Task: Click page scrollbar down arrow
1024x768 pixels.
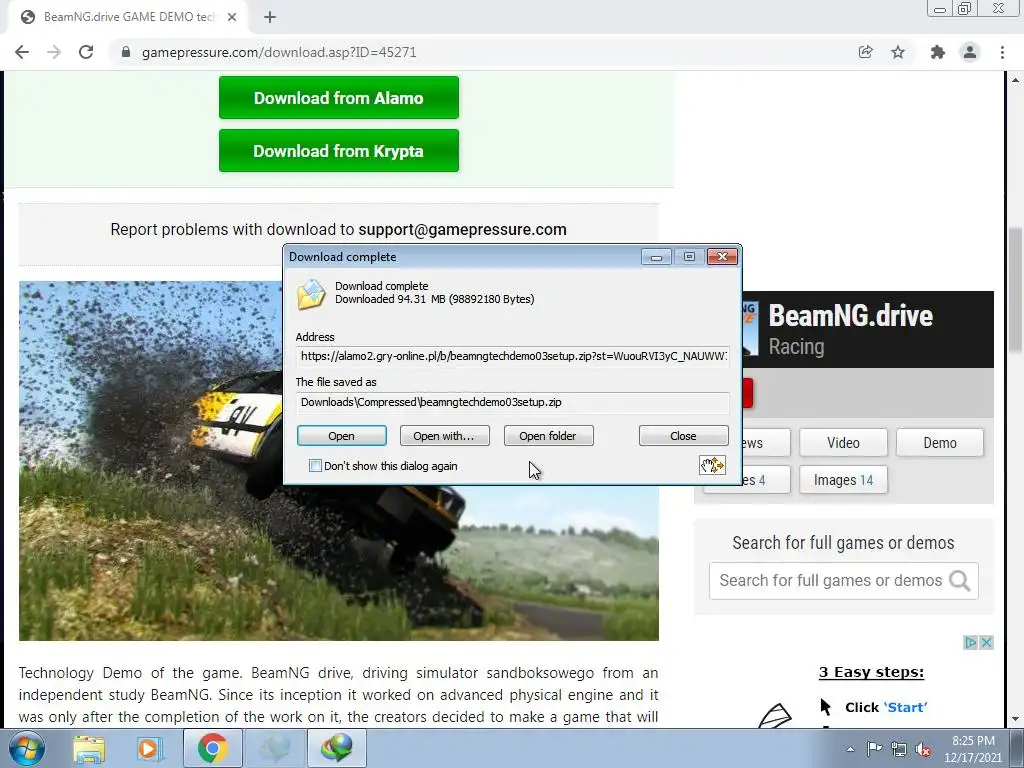Action: pyautogui.click(x=1015, y=719)
